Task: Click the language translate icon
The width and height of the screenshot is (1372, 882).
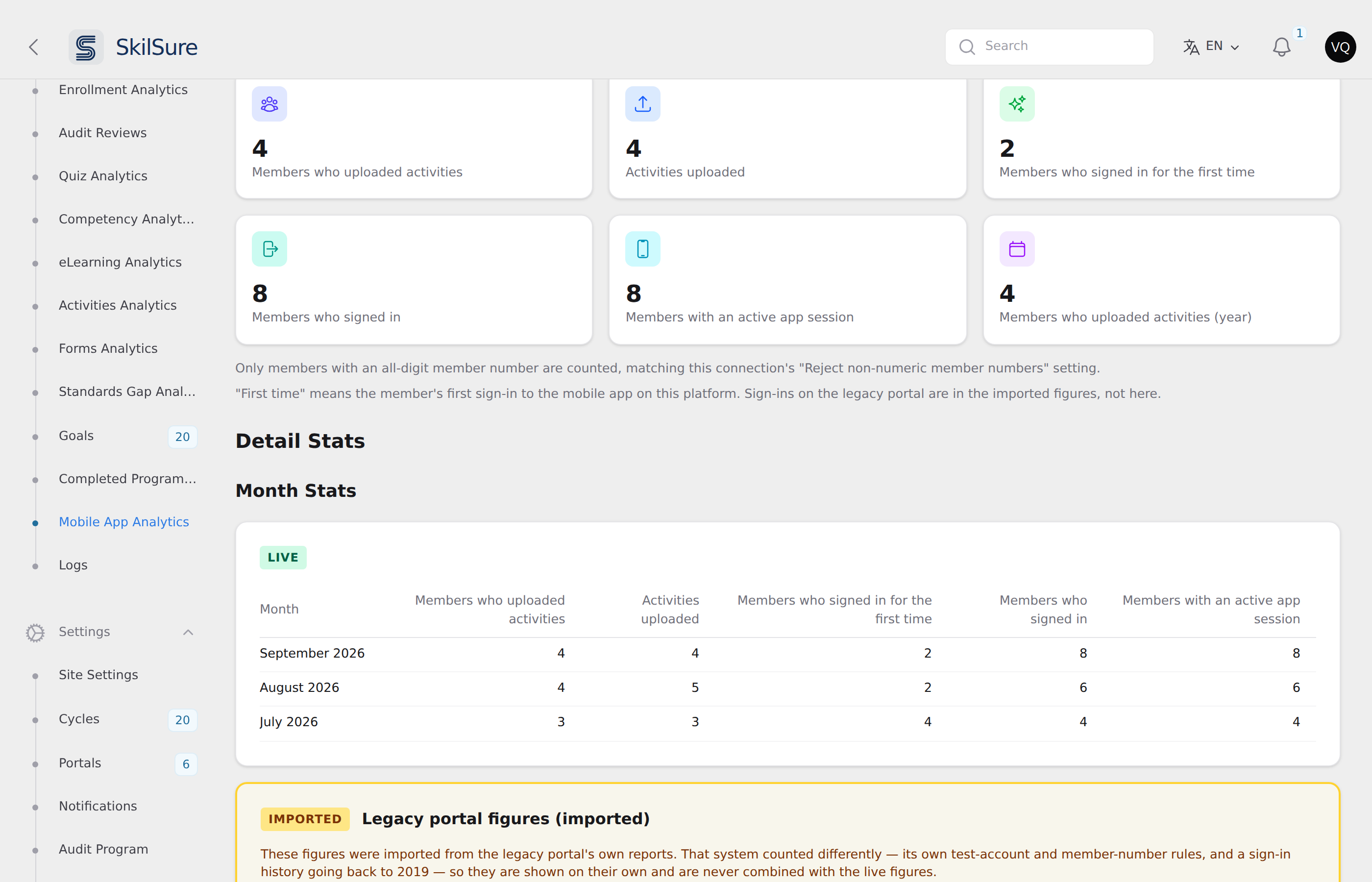Action: [x=1191, y=47]
